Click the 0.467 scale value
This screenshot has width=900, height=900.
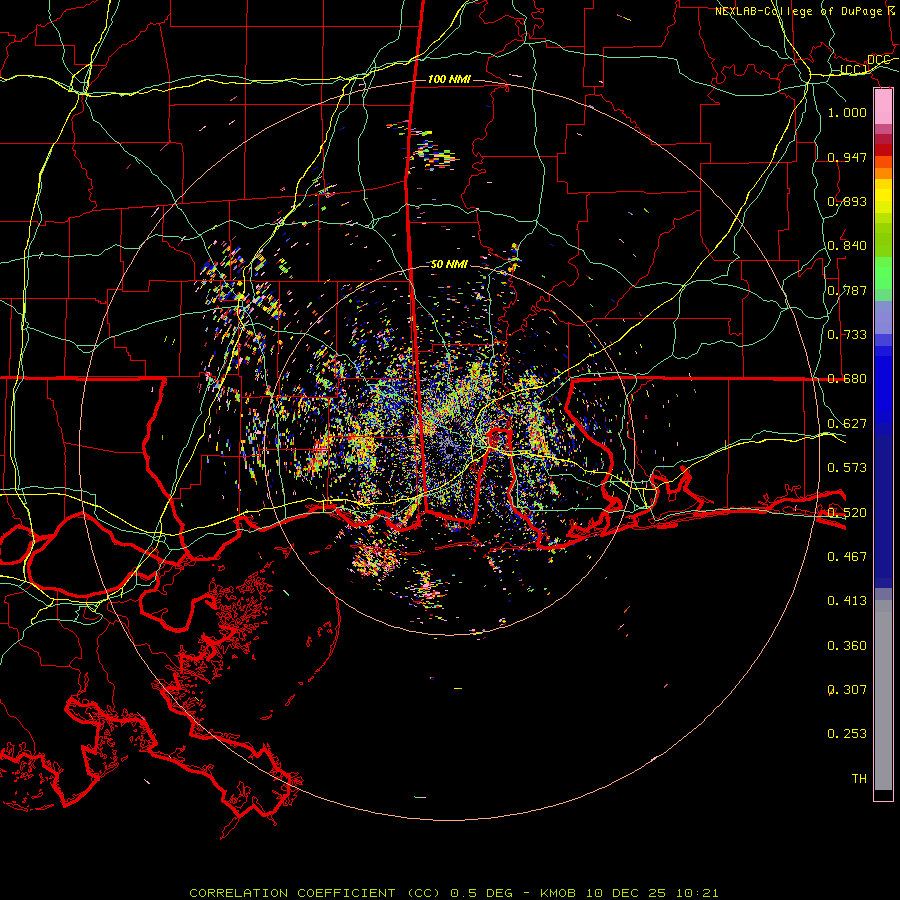coord(847,557)
